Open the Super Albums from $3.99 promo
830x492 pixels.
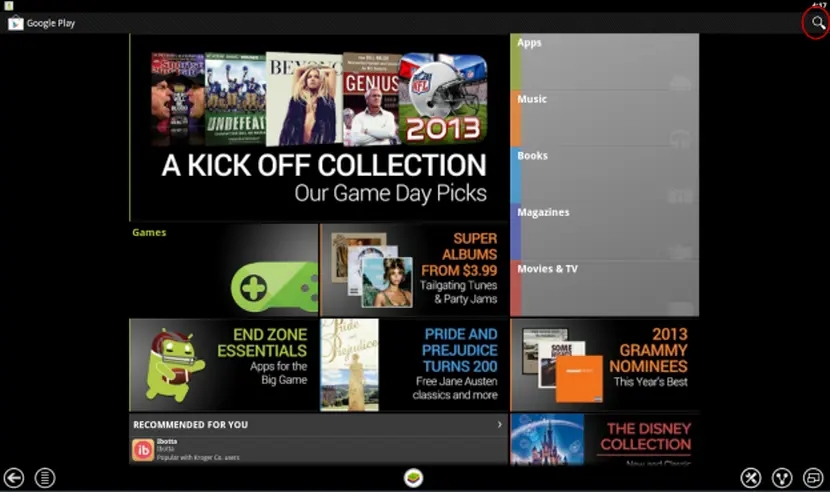click(x=414, y=270)
